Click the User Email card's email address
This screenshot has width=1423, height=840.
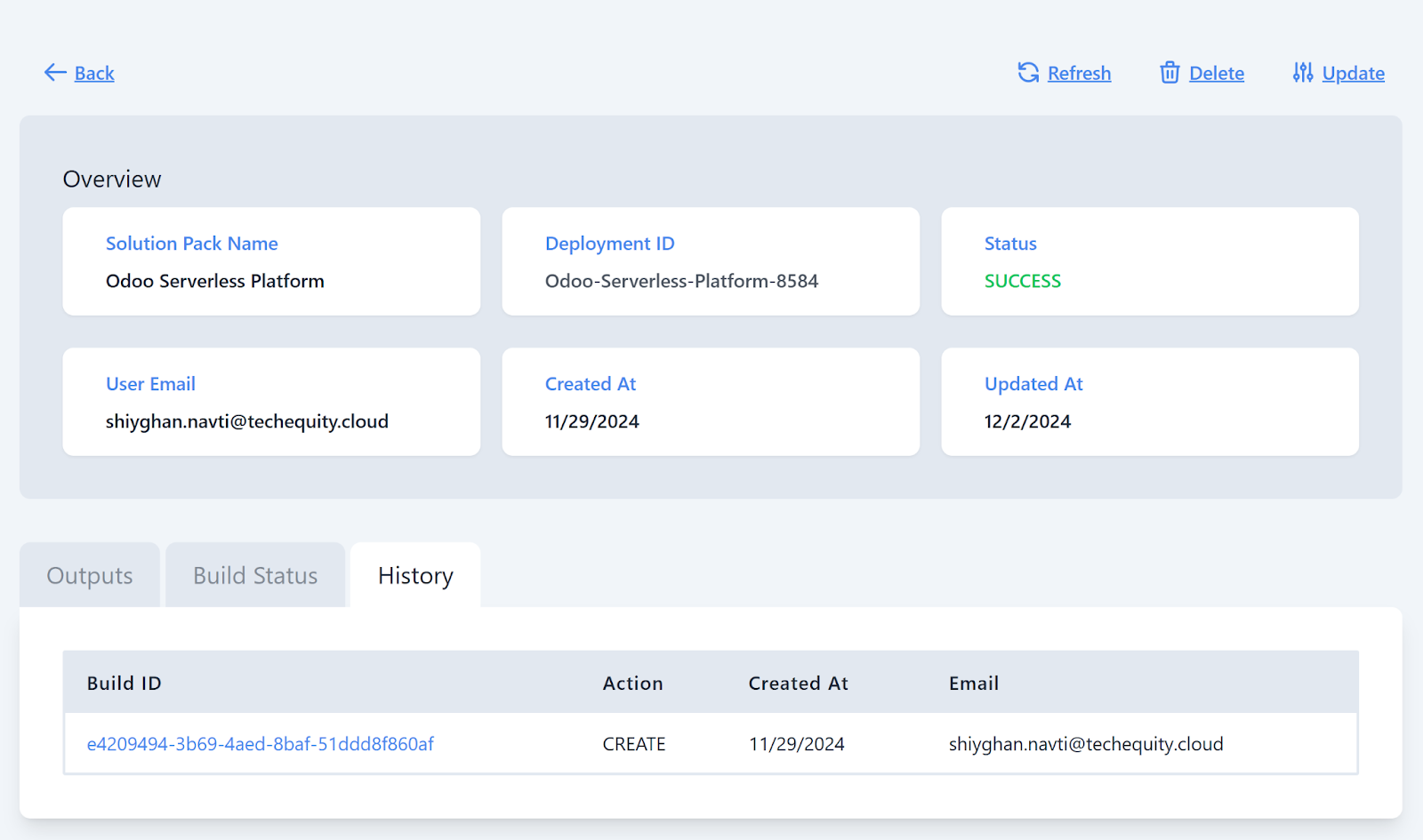(x=247, y=421)
